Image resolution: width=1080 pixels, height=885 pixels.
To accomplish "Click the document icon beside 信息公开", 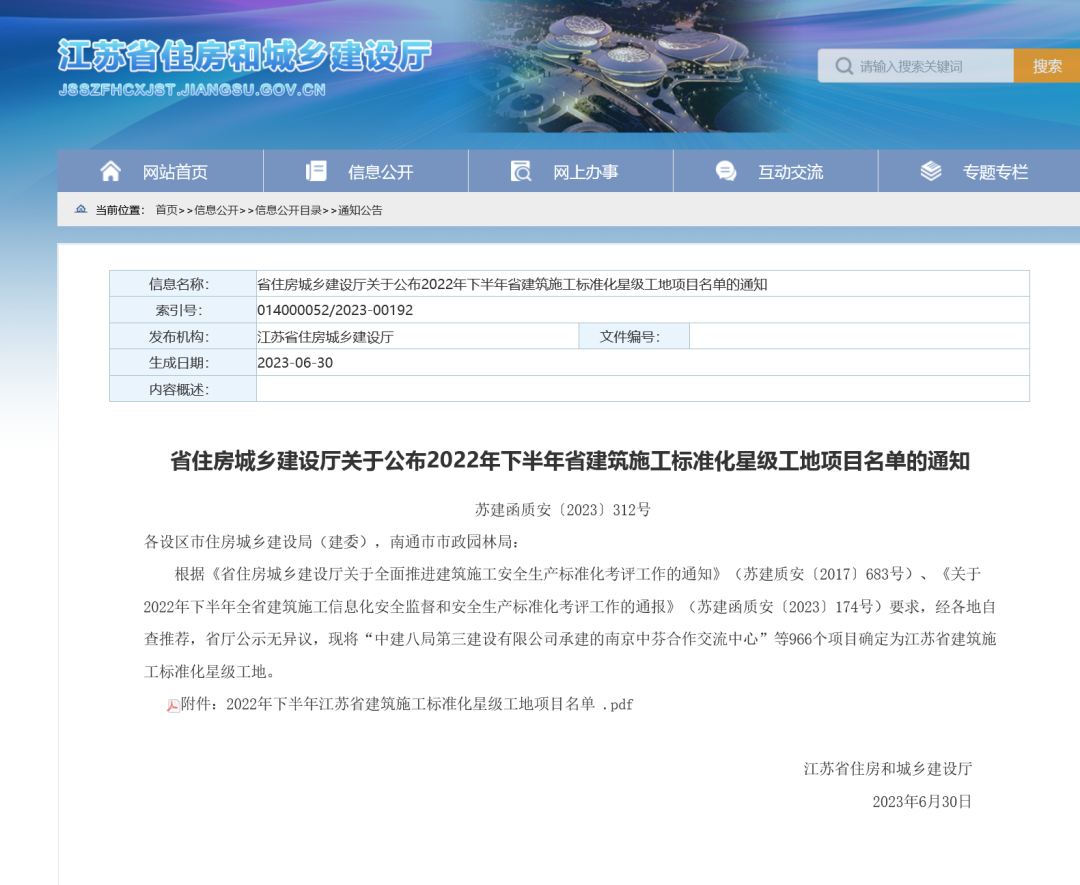I will 316,171.
